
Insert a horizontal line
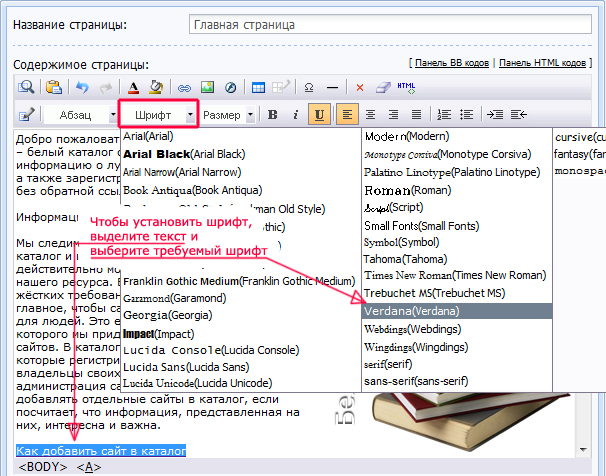coord(332,88)
